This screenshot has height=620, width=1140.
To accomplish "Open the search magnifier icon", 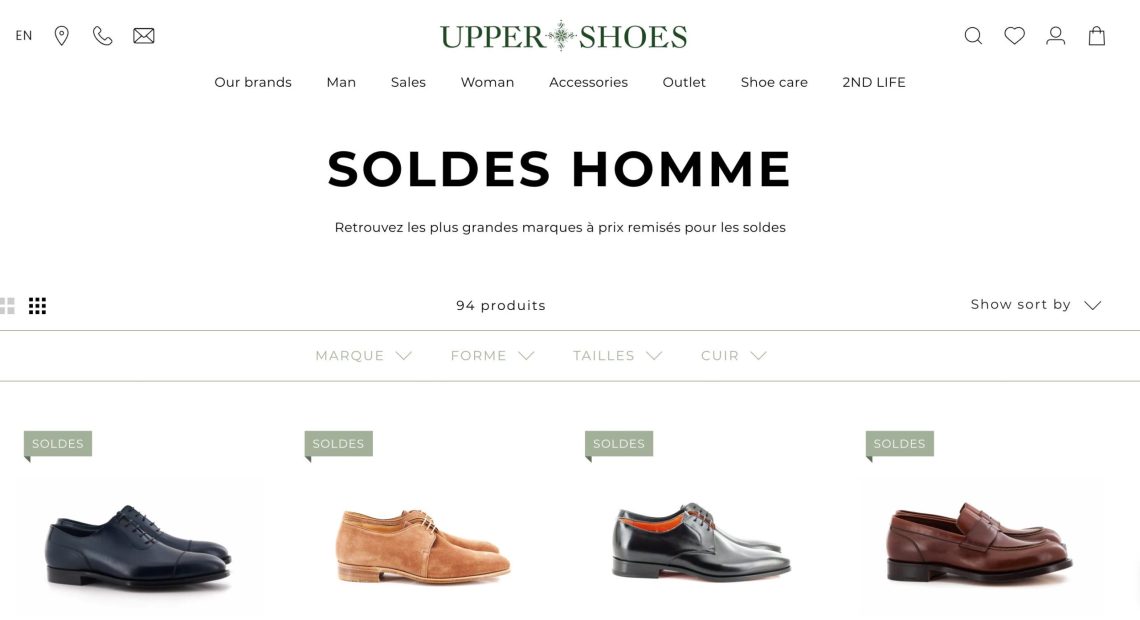I will click(974, 36).
